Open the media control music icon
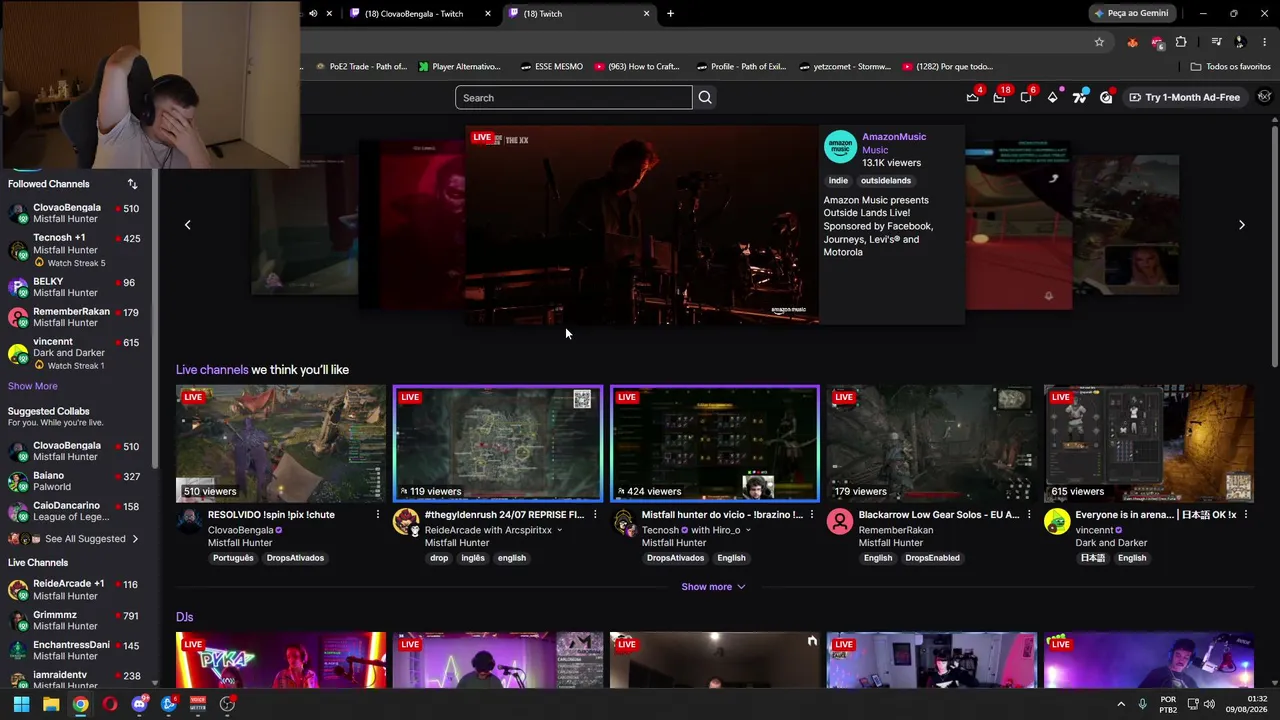The width and height of the screenshot is (1280, 720). pyautogui.click(x=1216, y=42)
